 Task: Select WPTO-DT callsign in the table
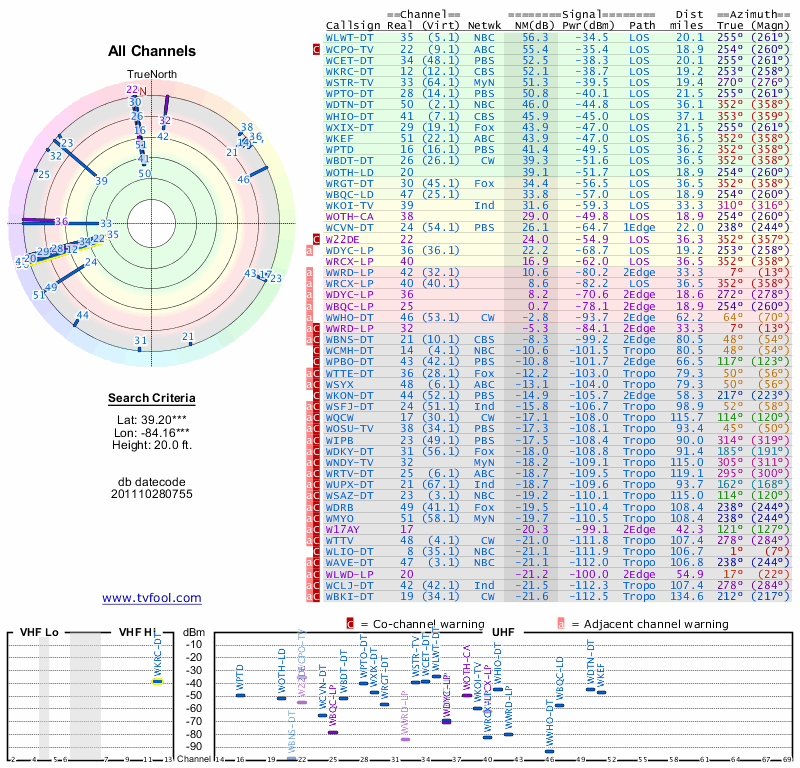click(349, 94)
